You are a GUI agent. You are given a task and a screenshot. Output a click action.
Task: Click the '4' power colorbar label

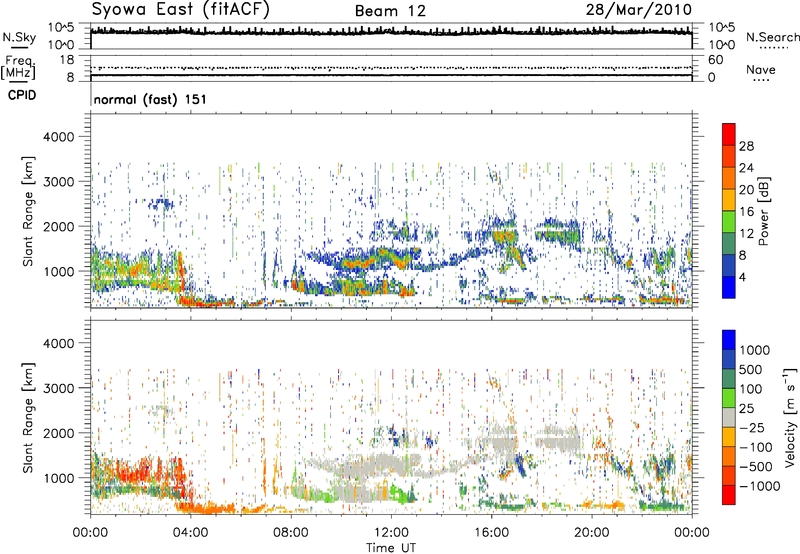point(742,278)
